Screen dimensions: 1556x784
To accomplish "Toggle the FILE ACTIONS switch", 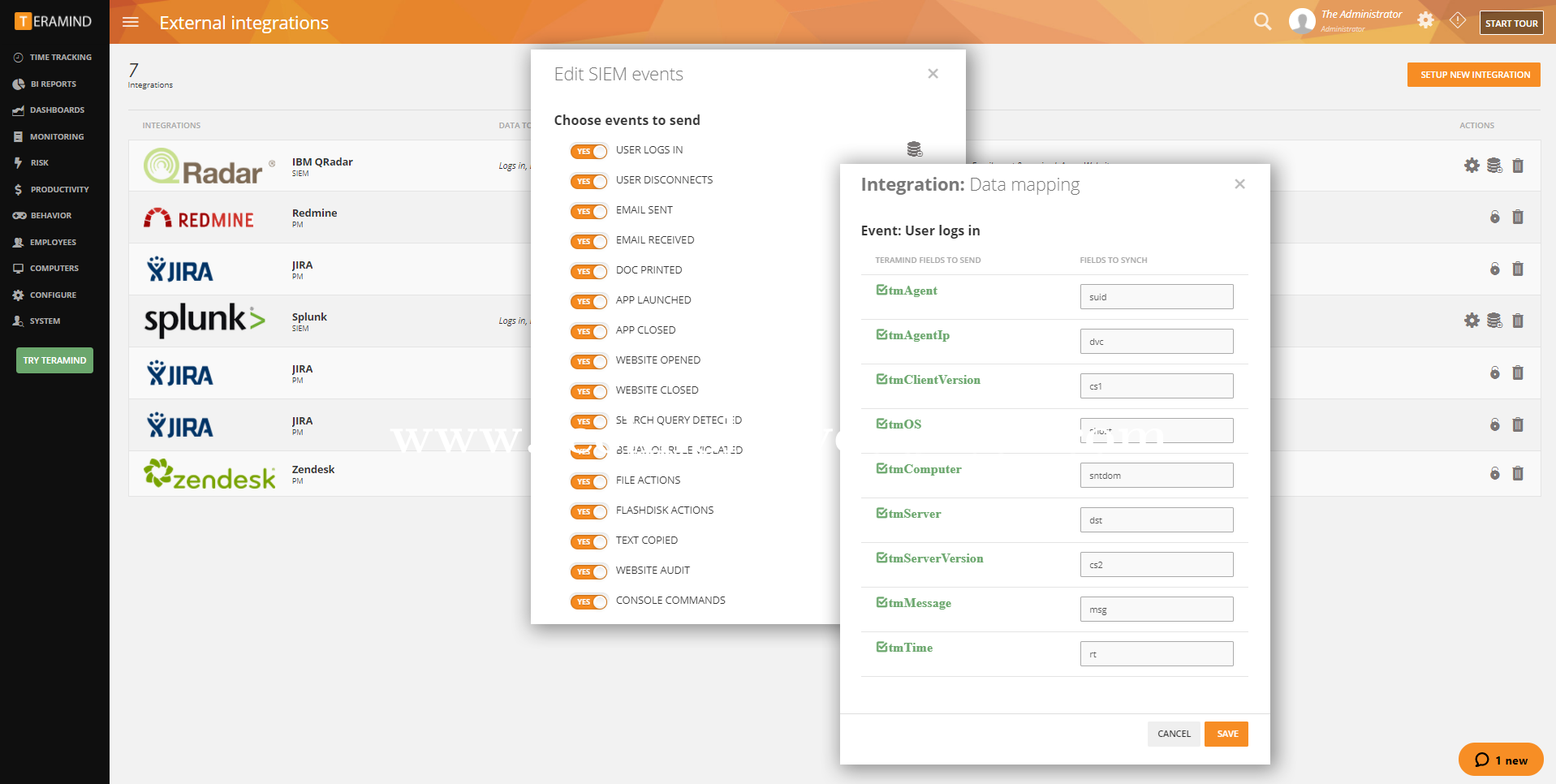I will point(588,481).
